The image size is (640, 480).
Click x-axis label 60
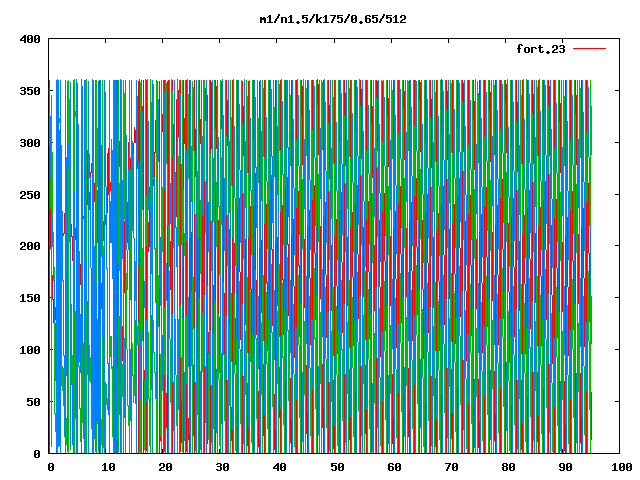point(394,467)
